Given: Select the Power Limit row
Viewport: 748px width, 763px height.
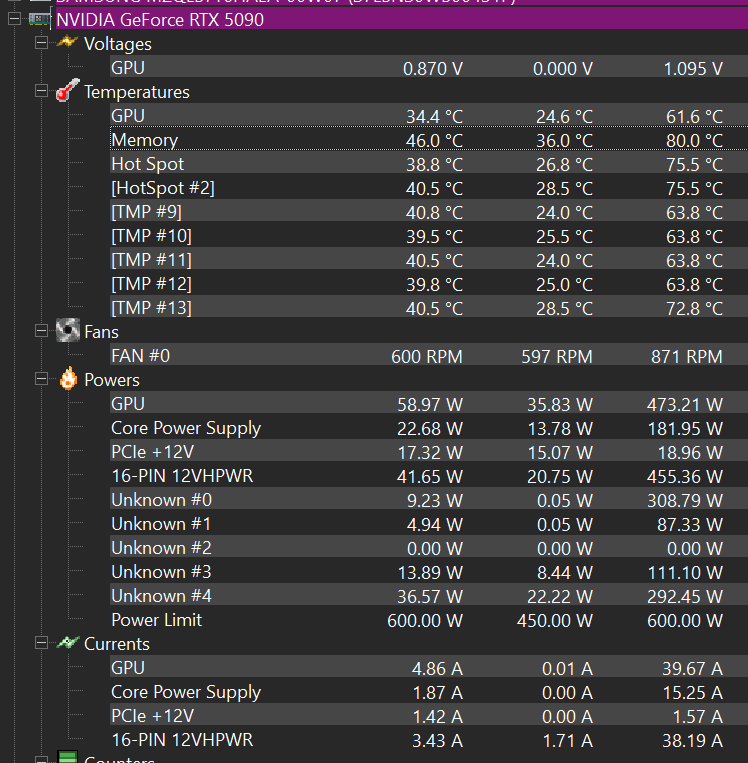Looking at the screenshot, I should tap(429, 620).
